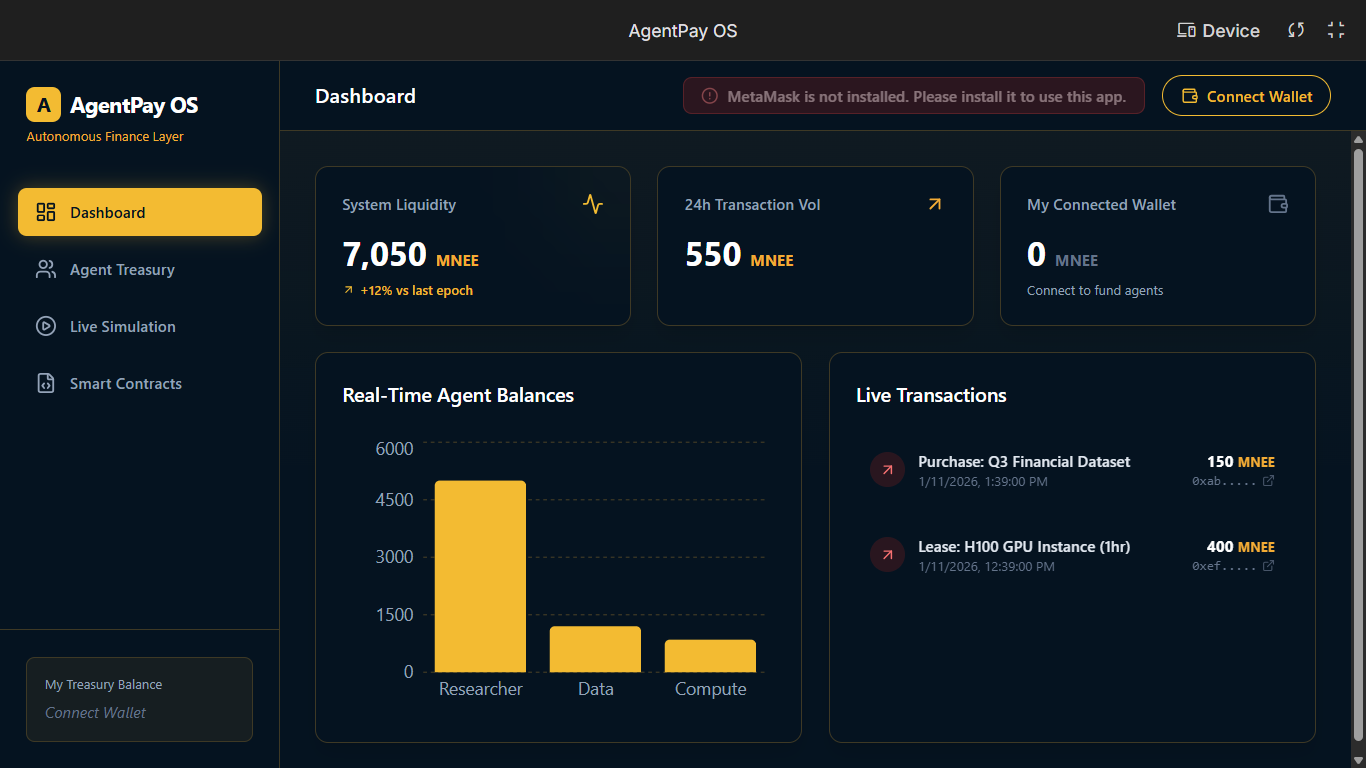Image resolution: width=1366 pixels, height=768 pixels.
Task: Click the alert icon in MetaMask warning
Action: tap(710, 96)
